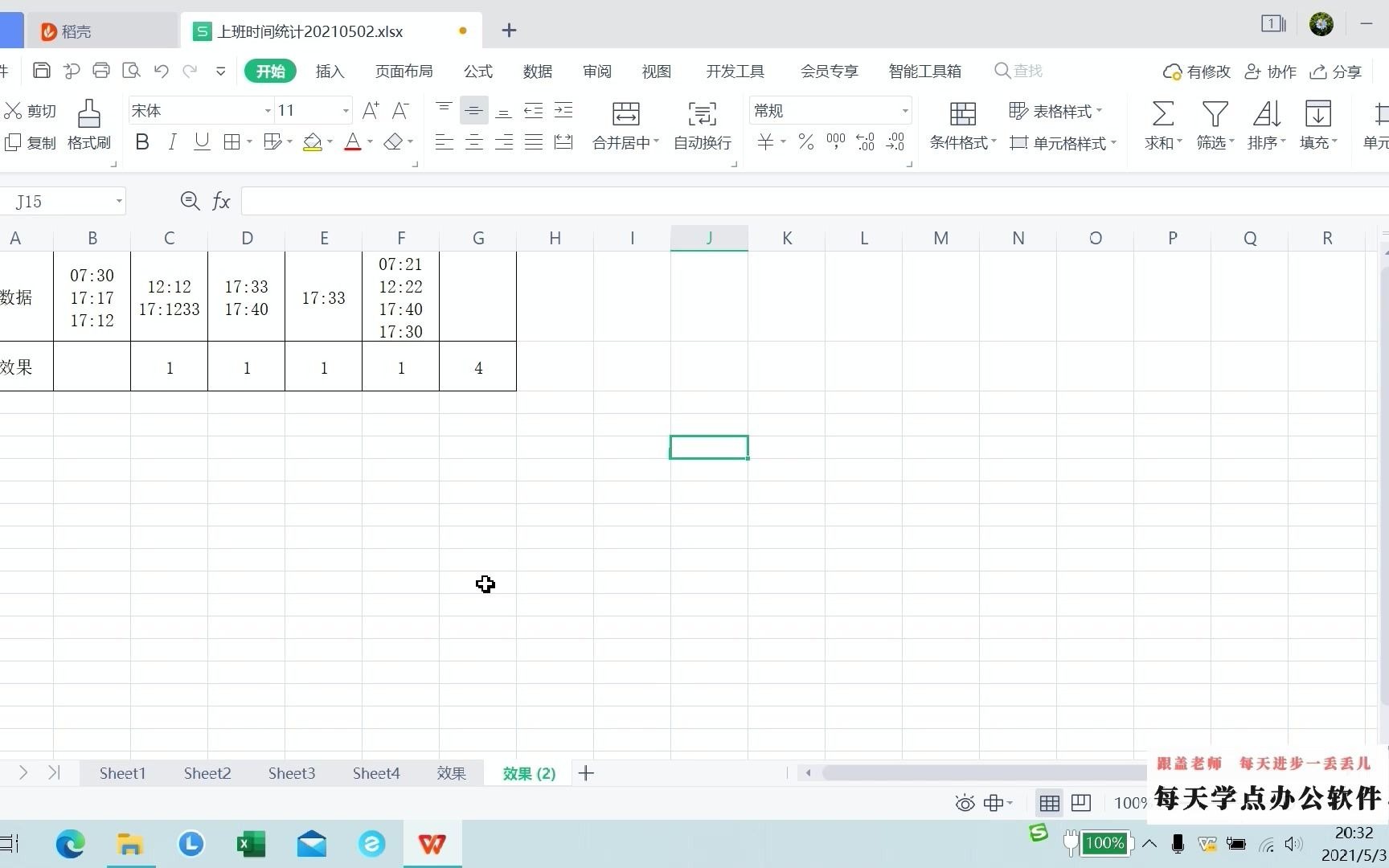1389x868 pixels.
Task: Switch to the 数据 ribbon tab
Action: coord(537,71)
